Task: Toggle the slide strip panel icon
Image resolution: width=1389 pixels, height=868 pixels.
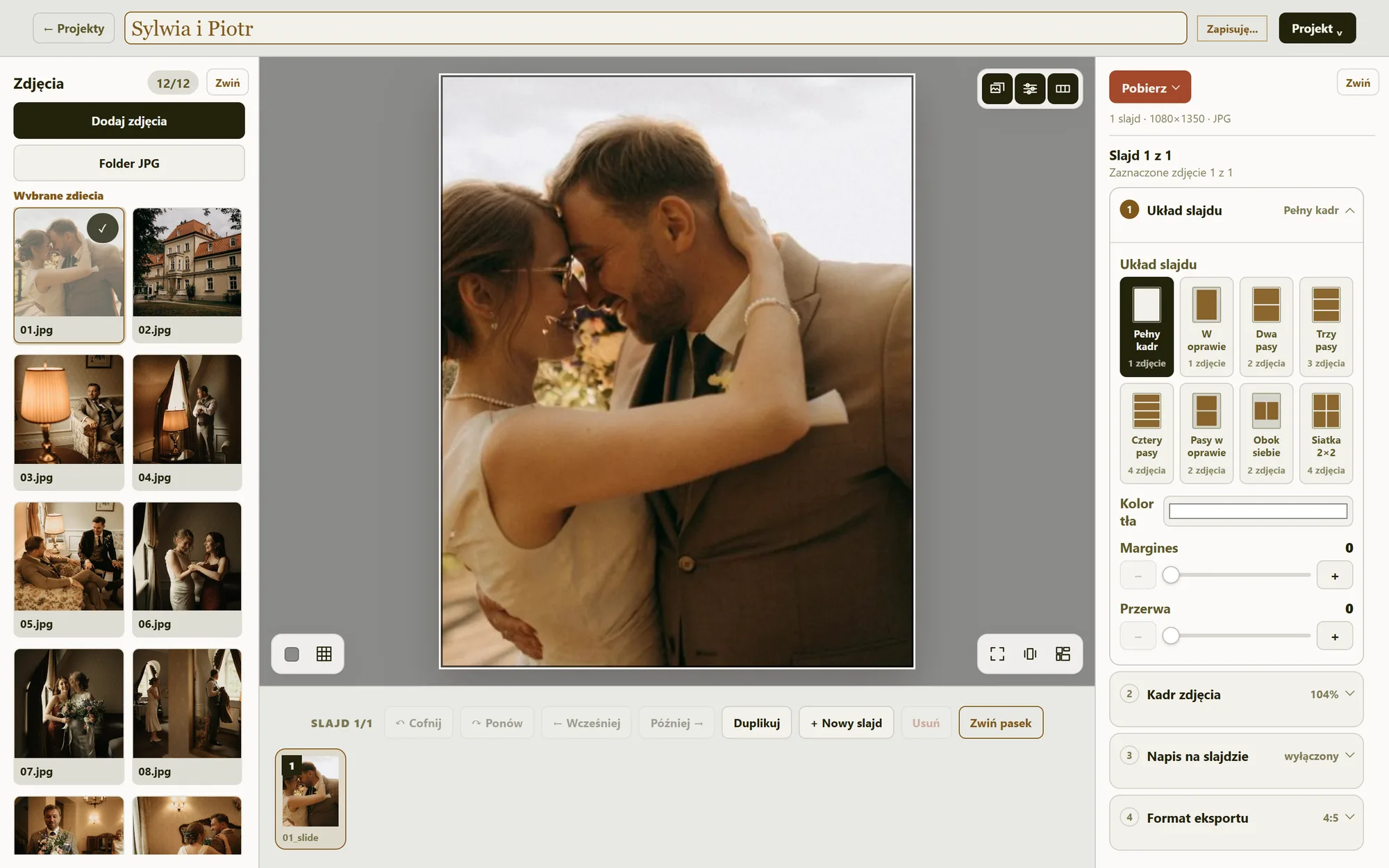Action: 1063,88
